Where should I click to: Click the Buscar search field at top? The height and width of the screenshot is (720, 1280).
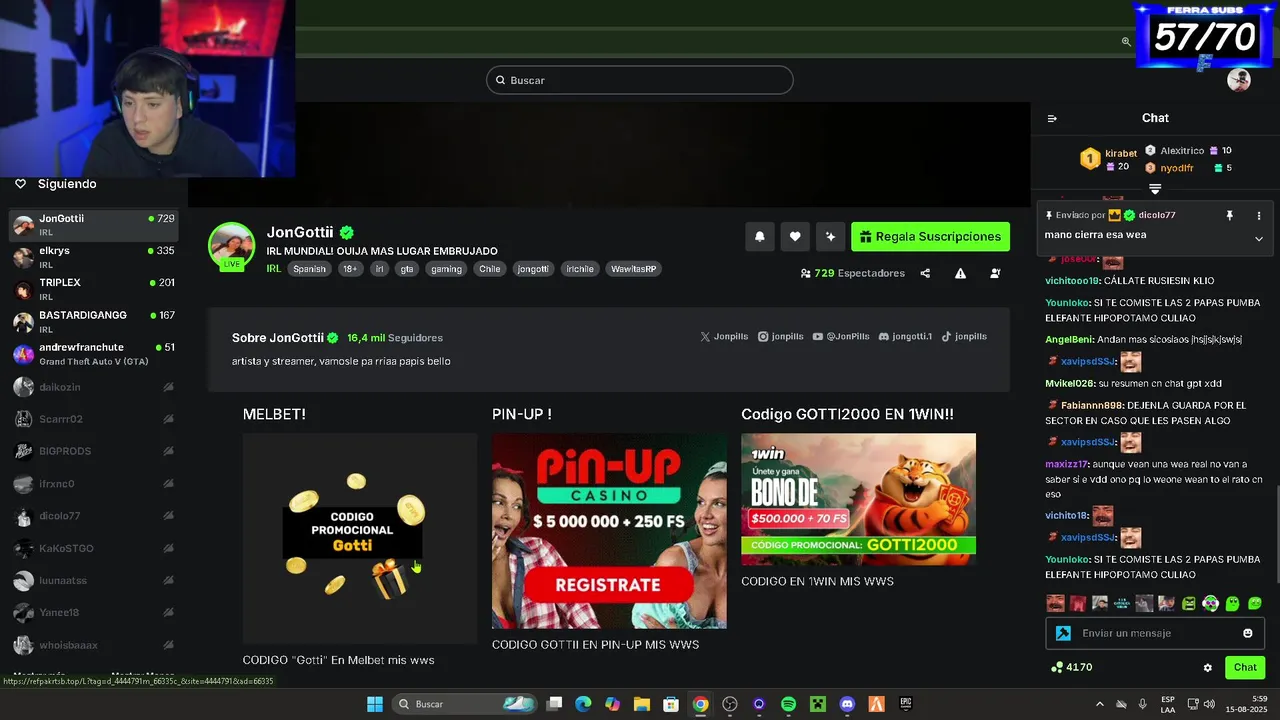click(640, 80)
